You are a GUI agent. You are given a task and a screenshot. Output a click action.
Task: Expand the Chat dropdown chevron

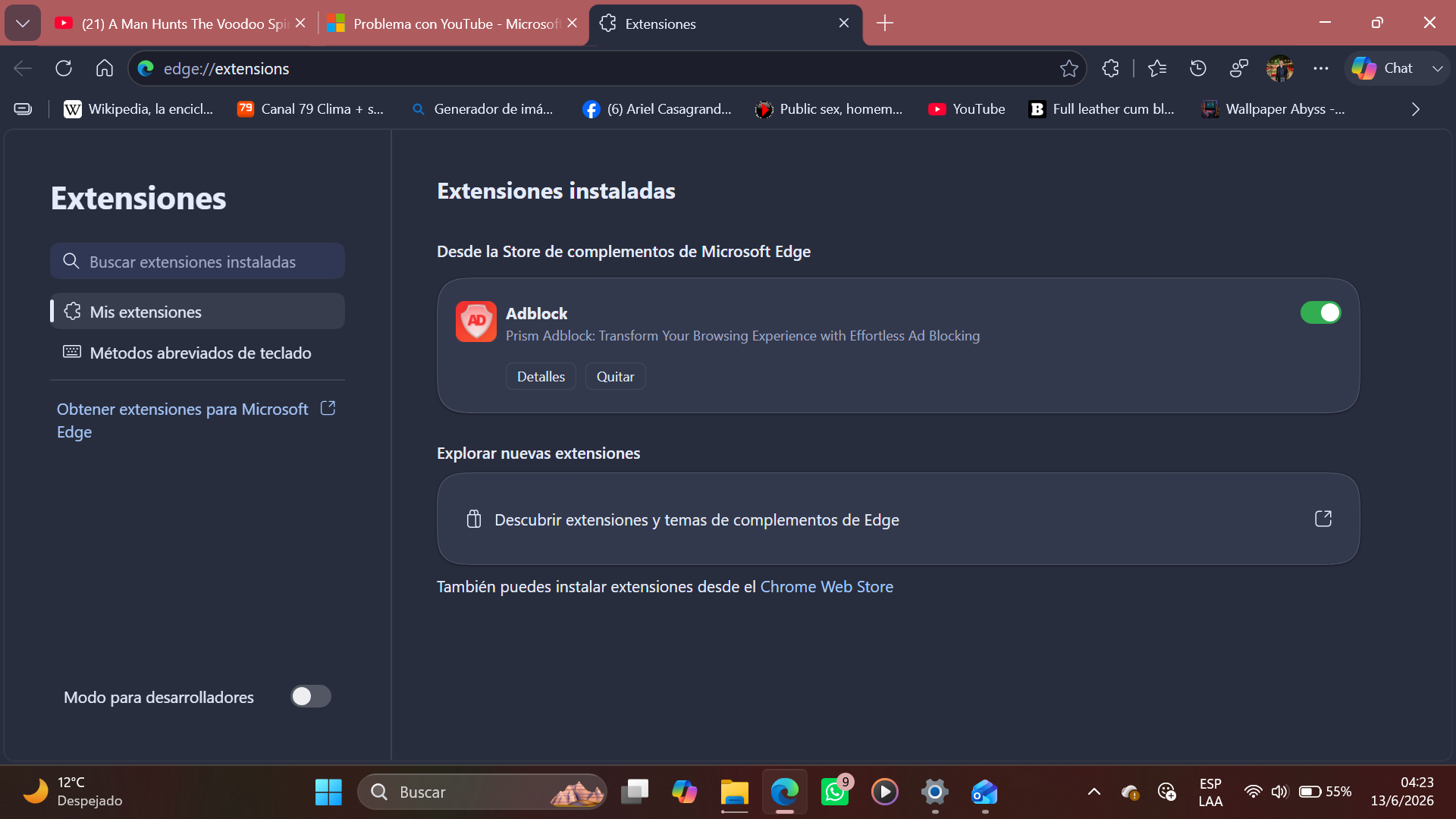pos(1437,68)
